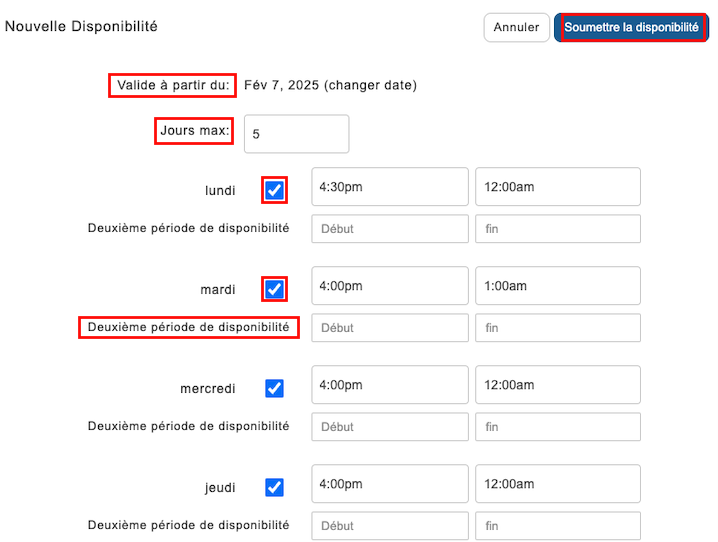
Task: Disable the mercredi checkbox
Action: pos(274,388)
